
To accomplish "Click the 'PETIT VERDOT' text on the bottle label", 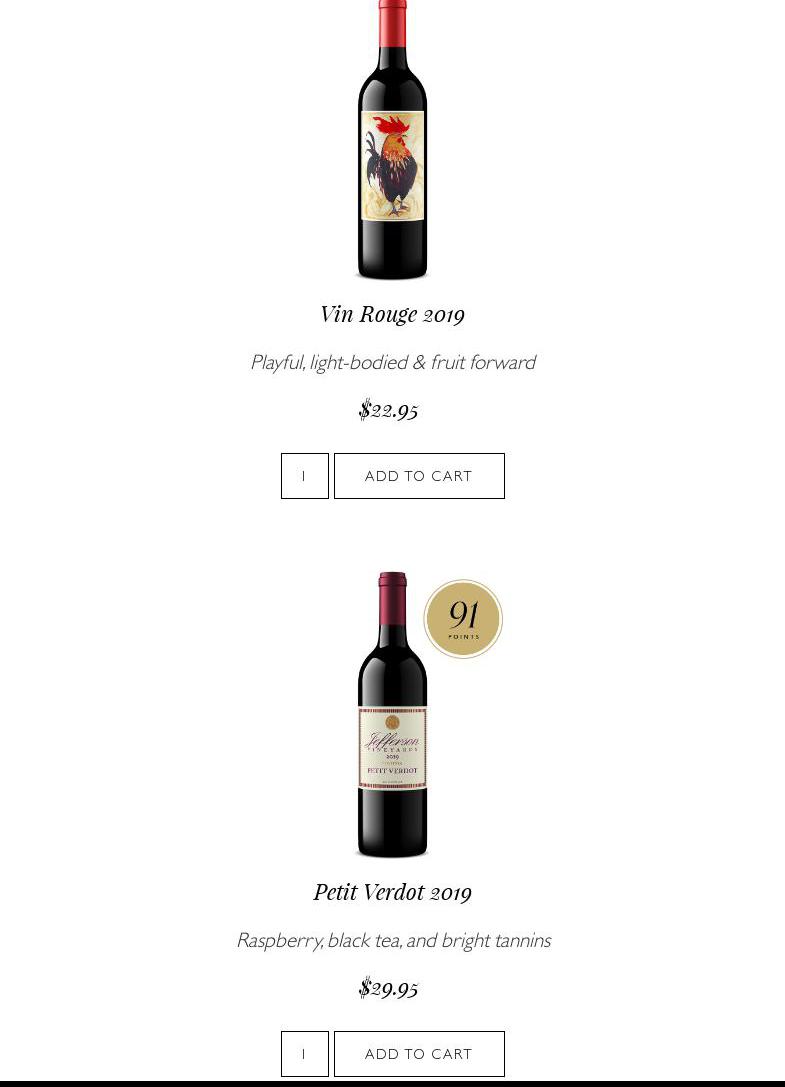I will (392, 771).
